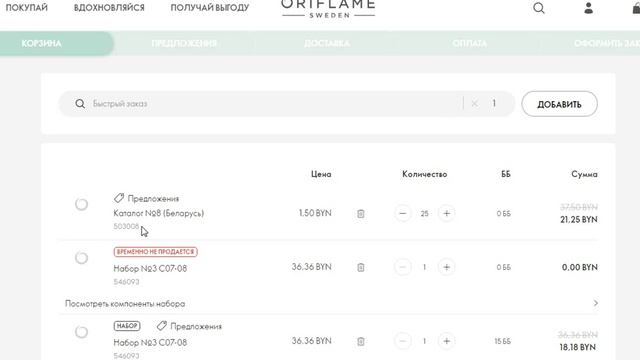640x360 pixels.
Task: Delete Каталог №8 (Беларусь) with trash icon
Action: pos(360,213)
